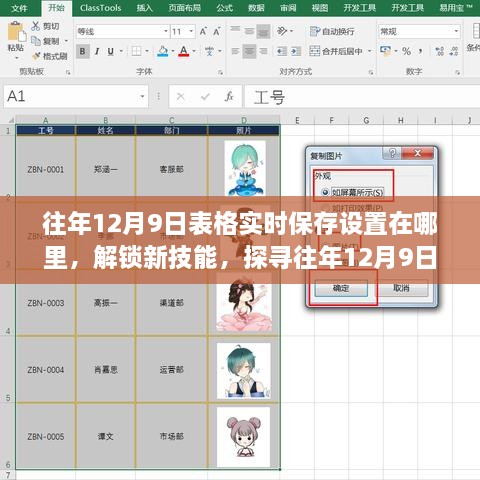Toggle Italic formatting
Screen dimensions: 480x480
97,51
